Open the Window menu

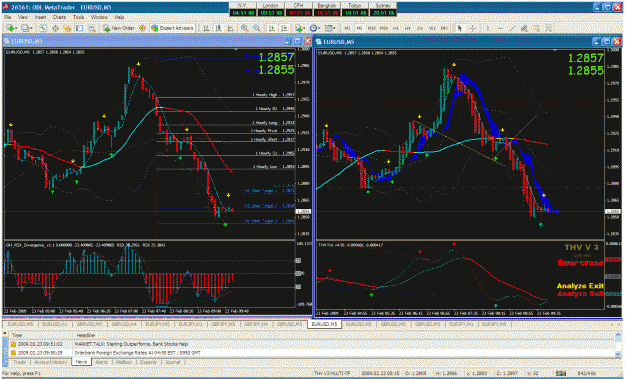pyautogui.click(x=99, y=18)
